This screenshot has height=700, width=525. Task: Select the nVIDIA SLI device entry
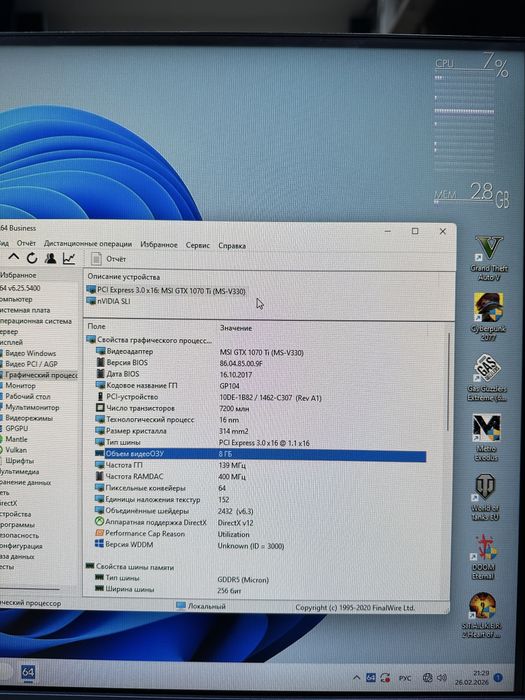(108, 301)
